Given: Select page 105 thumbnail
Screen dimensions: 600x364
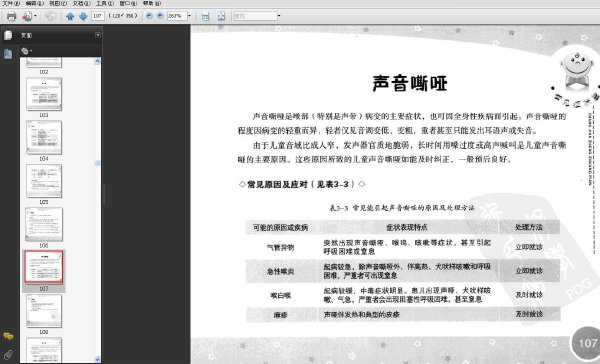Looking at the screenshot, I should (44, 181).
